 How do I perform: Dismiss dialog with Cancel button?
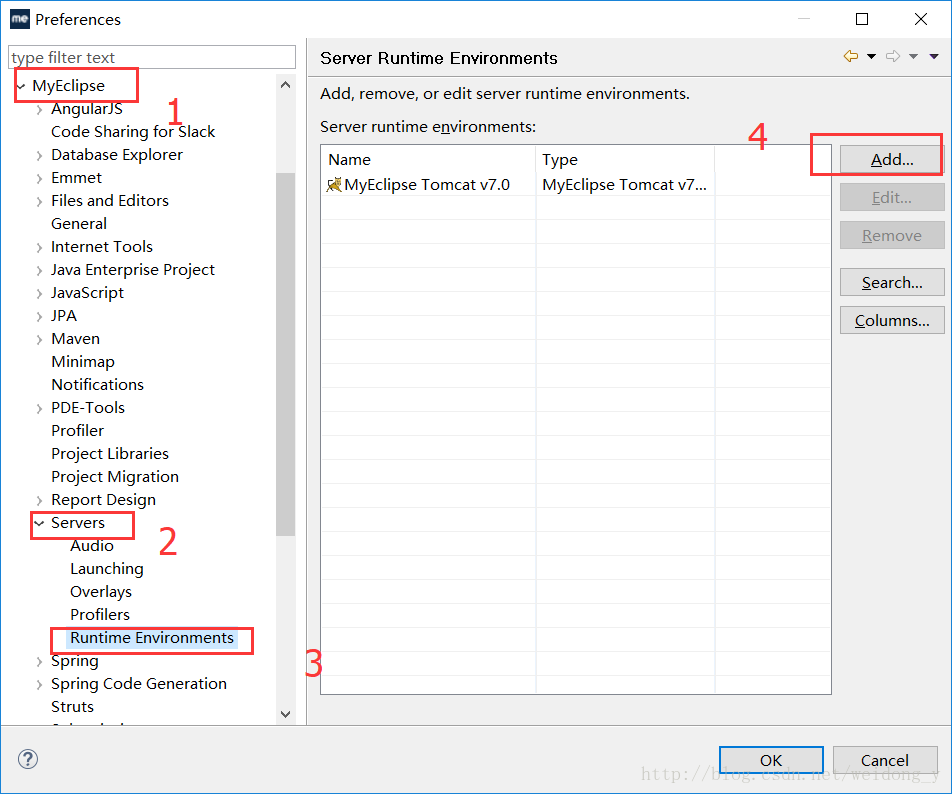pyautogui.click(x=885, y=760)
